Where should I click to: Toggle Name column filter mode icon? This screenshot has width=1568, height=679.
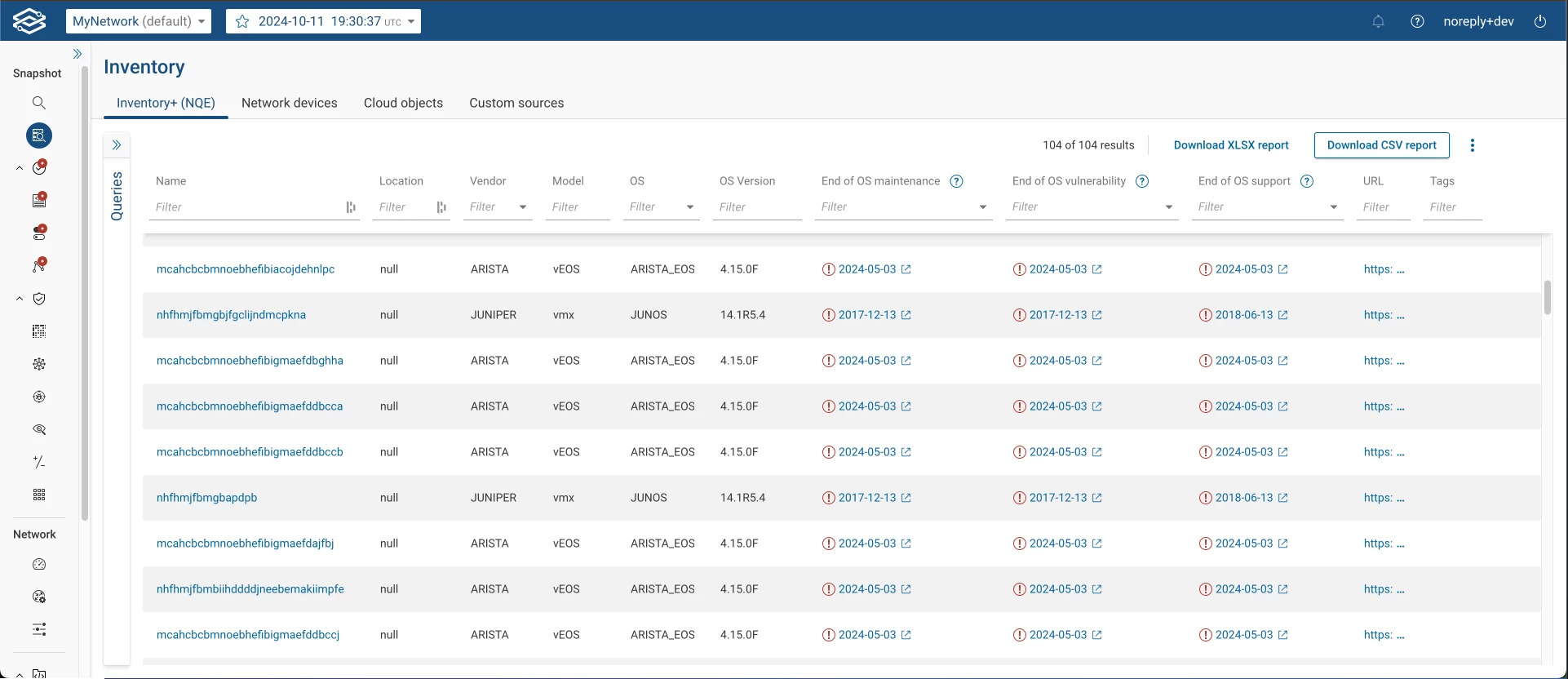click(351, 207)
